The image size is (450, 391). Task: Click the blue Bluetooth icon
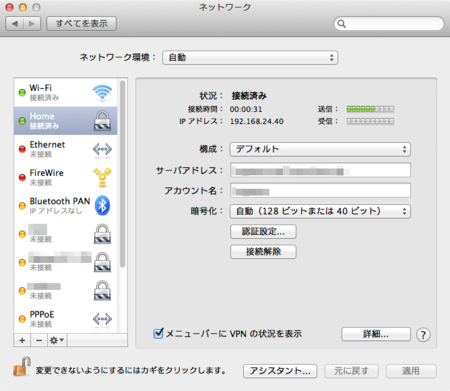pyautogui.click(x=102, y=205)
